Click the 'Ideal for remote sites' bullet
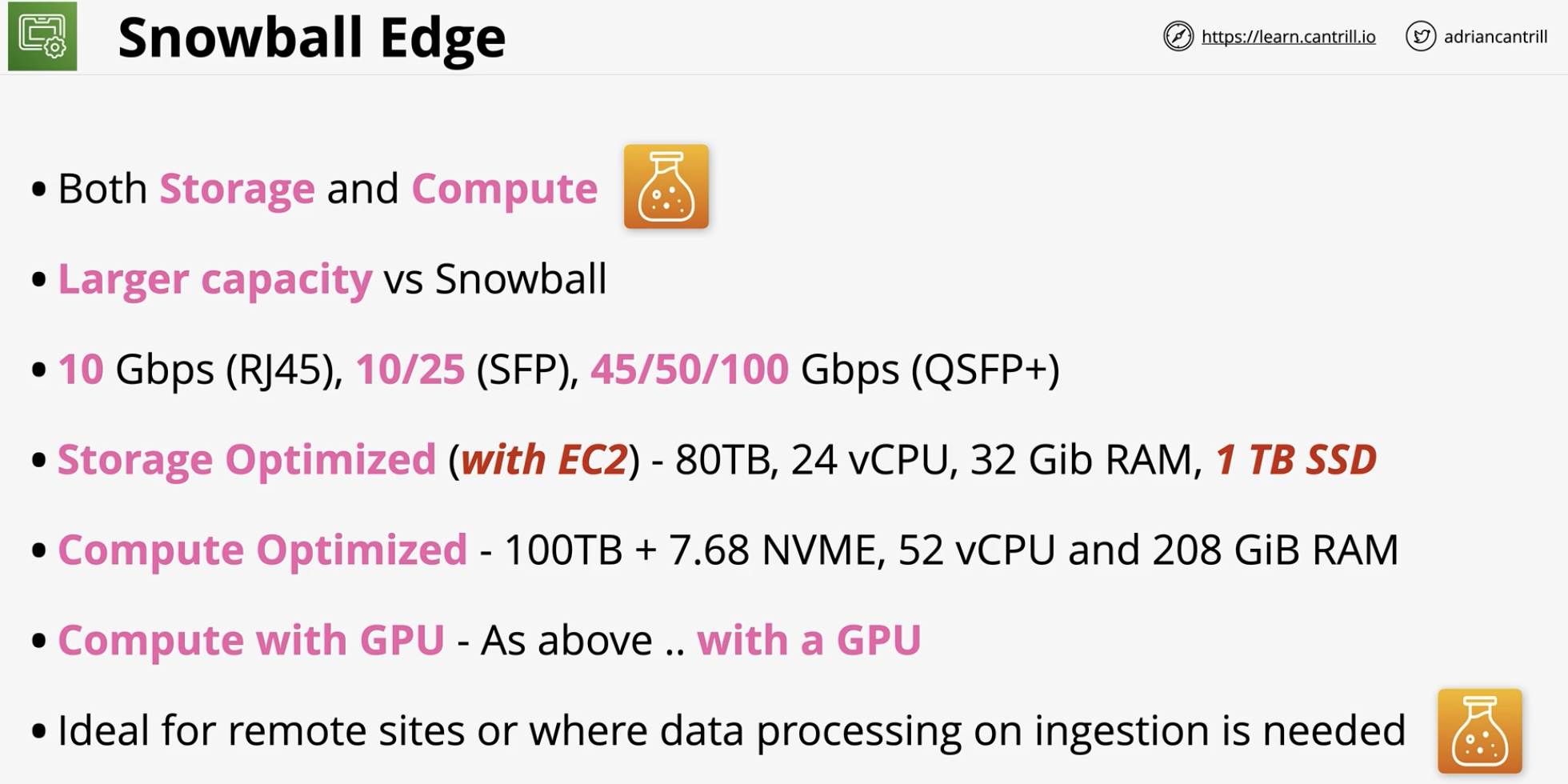This screenshot has width=1568, height=784. pyautogui.click(x=732, y=730)
